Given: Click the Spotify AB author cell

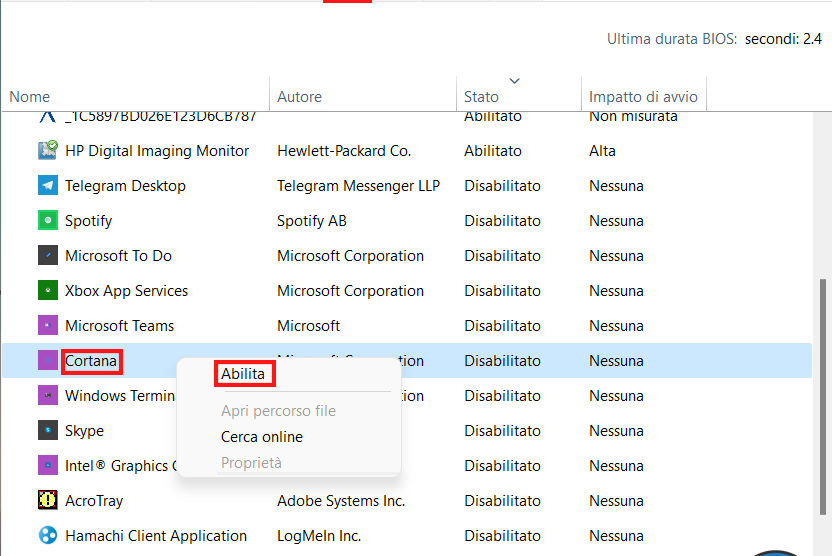Looking at the screenshot, I should click(x=312, y=221).
